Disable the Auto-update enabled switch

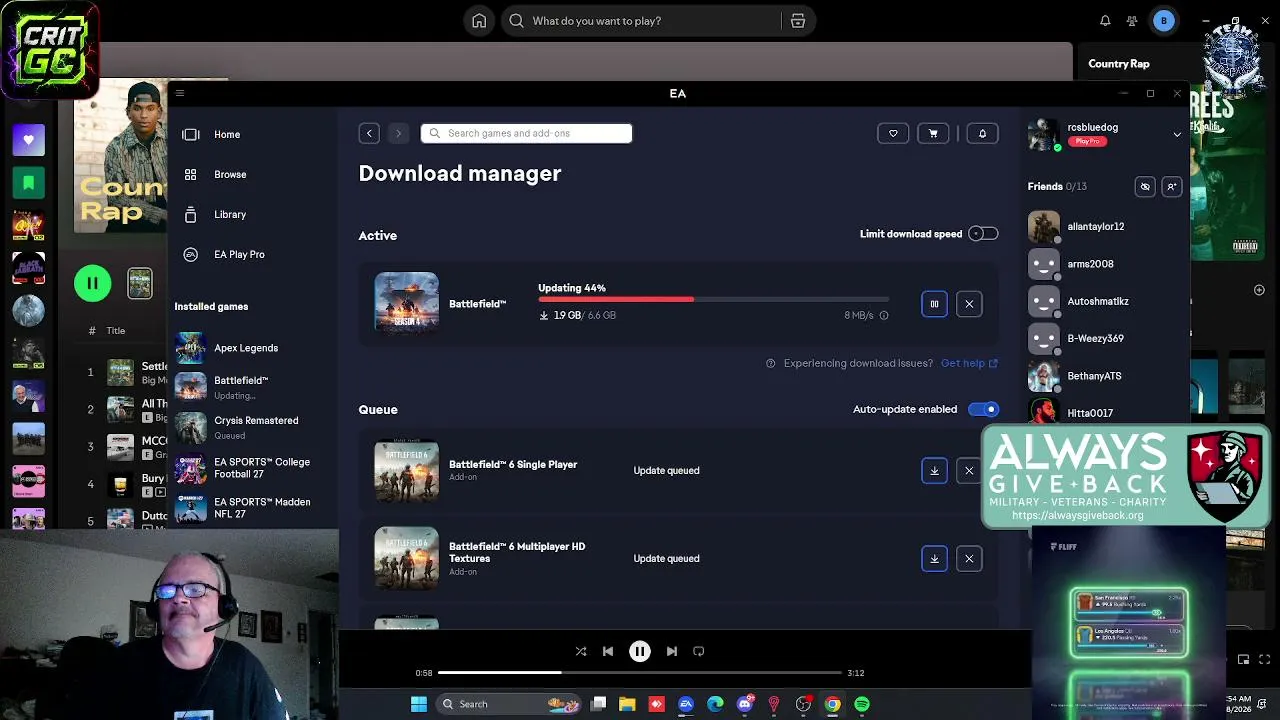tap(983, 409)
